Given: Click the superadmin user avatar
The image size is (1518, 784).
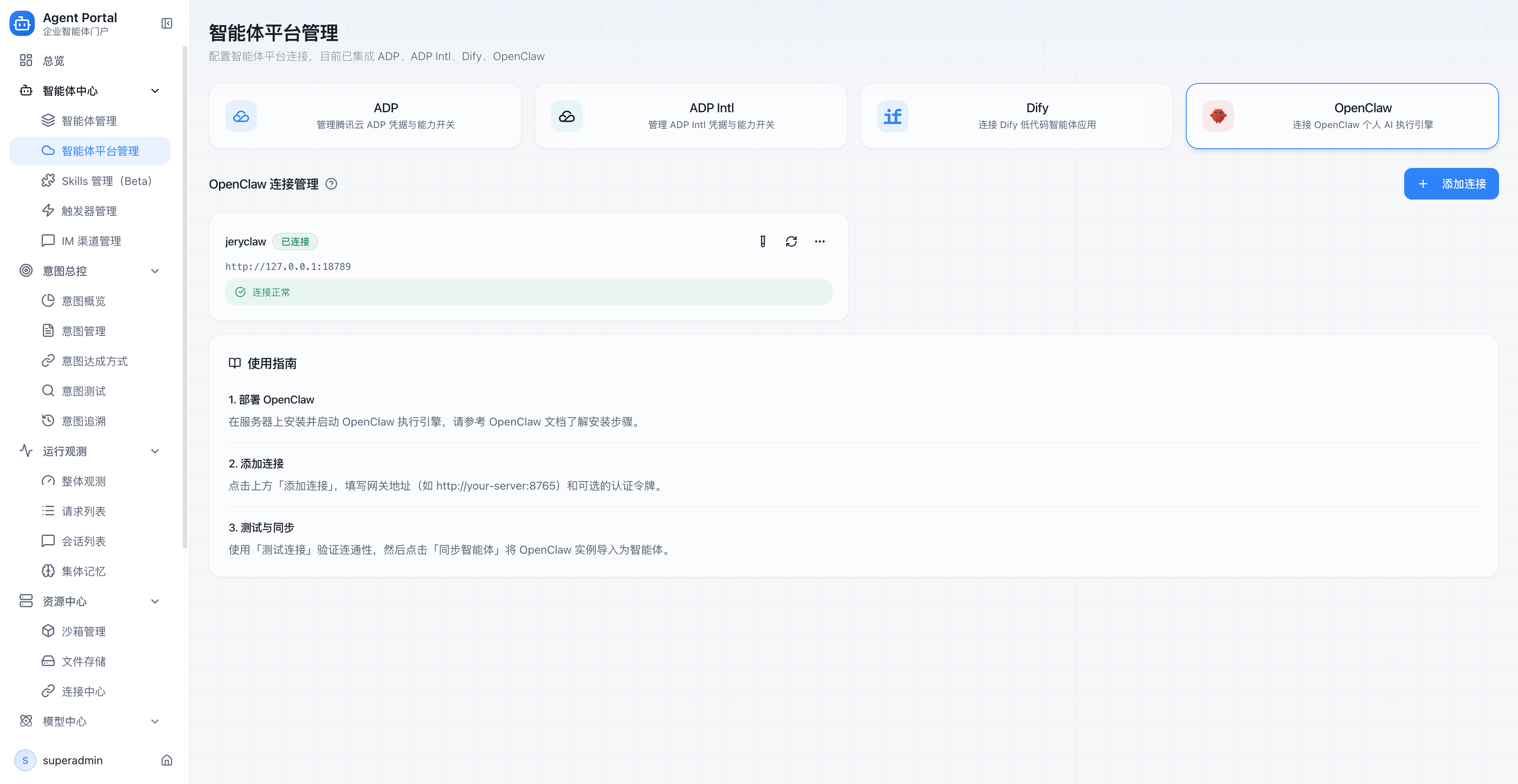Looking at the screenshot, I should coord(25,760).
